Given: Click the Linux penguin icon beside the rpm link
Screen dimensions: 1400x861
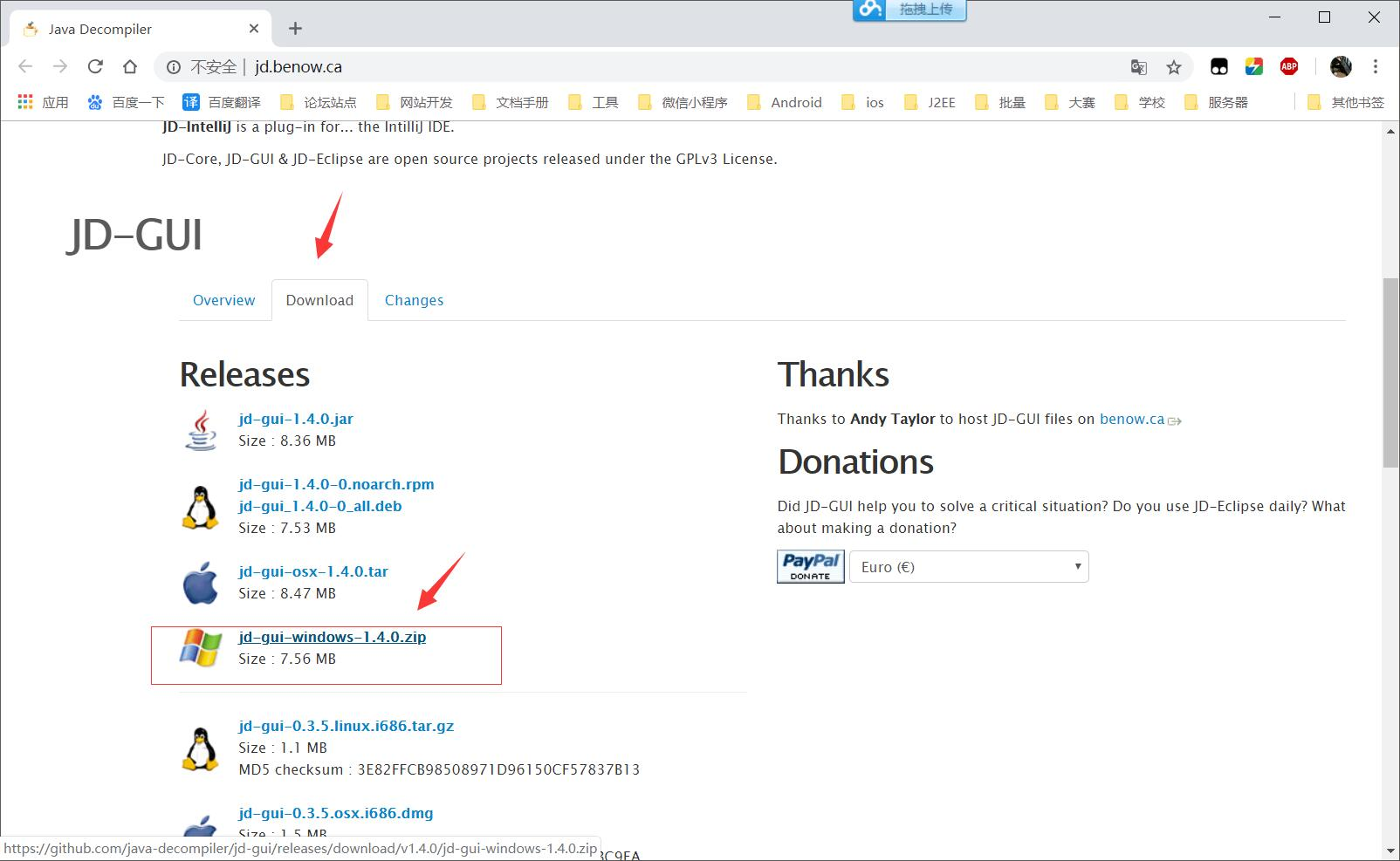Looking at the screenshot, I should (x=201, y=507).
